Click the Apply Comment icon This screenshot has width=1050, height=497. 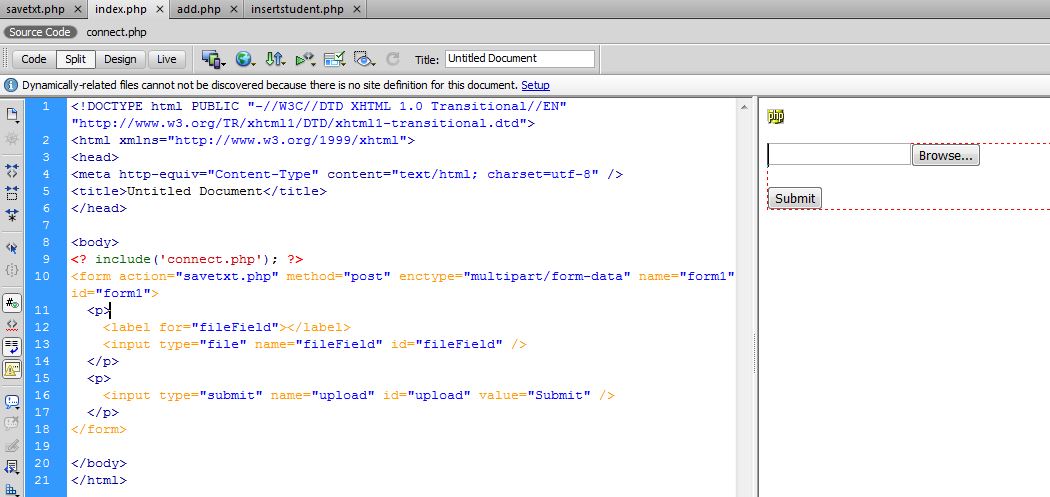coord(12,401)
